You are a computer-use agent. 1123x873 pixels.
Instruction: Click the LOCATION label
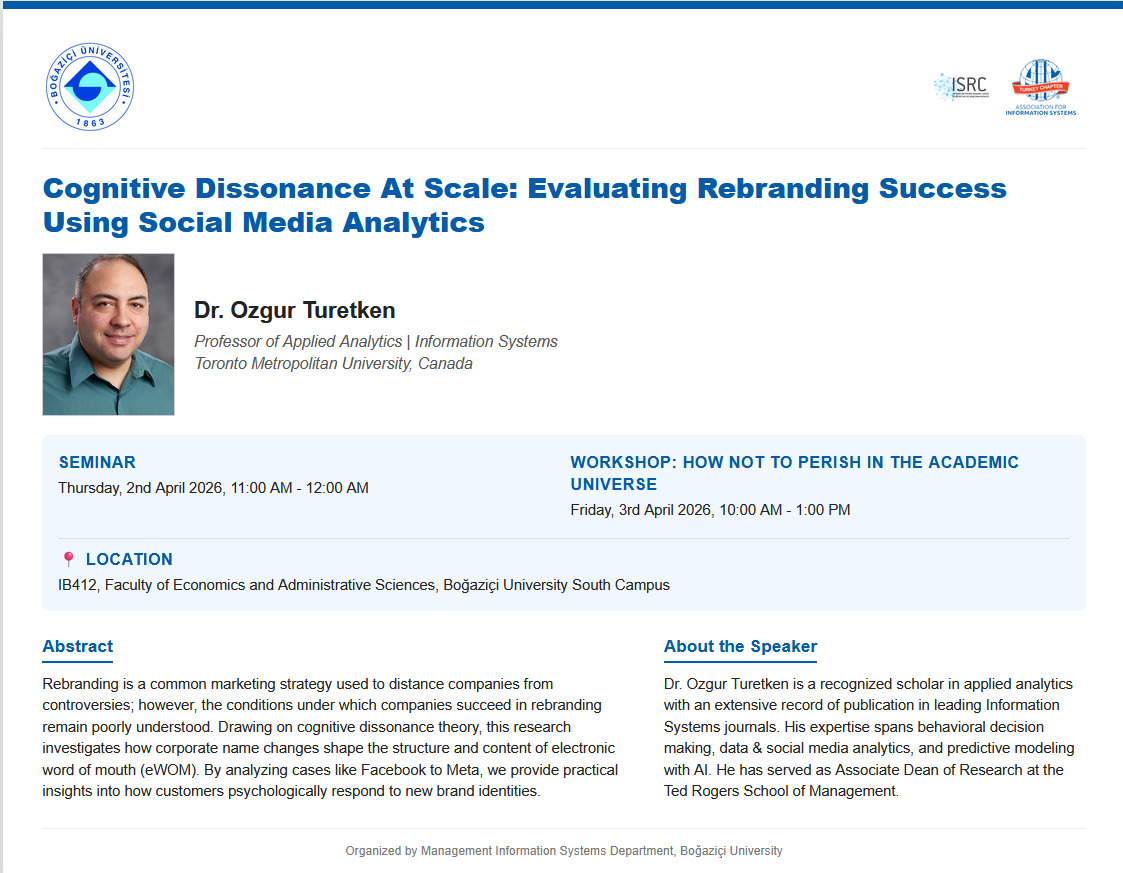click(129, 559)
